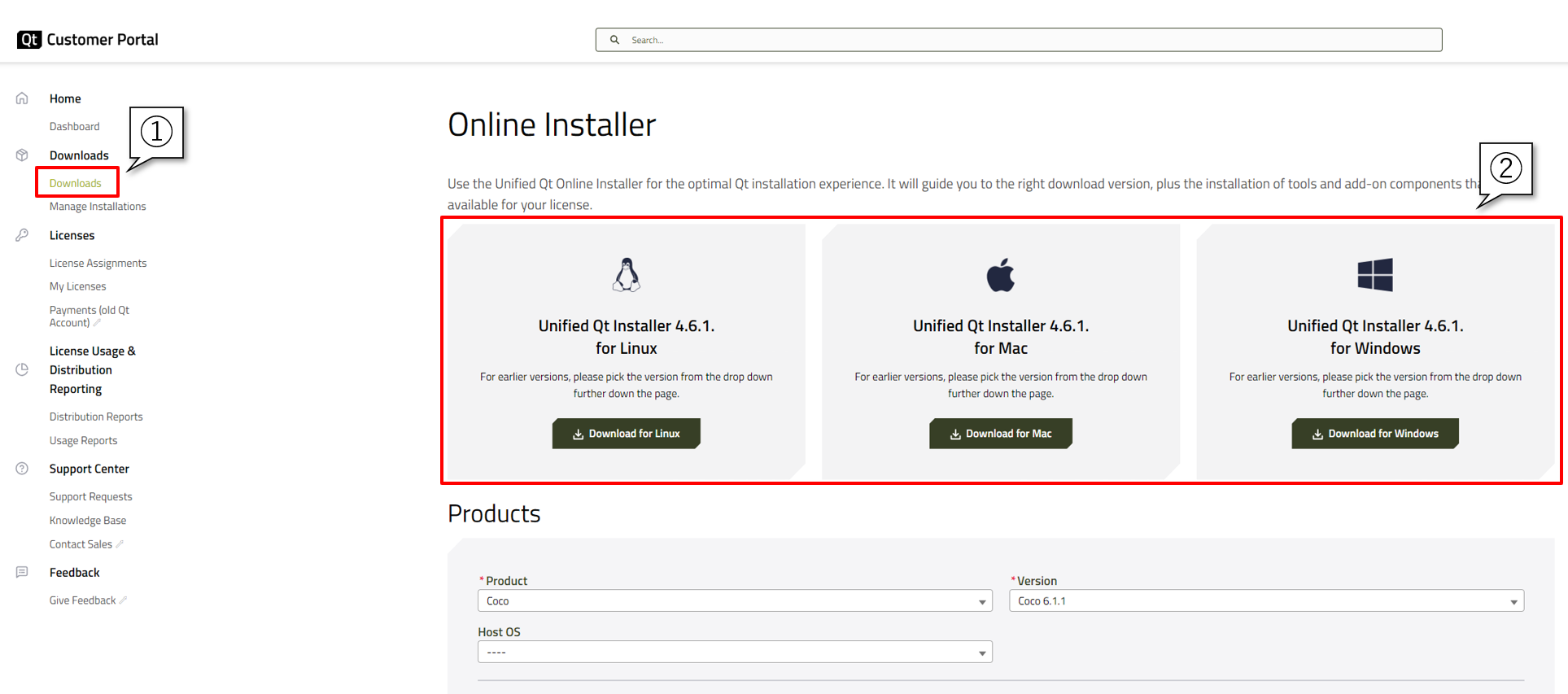This screenshot has height=694, width=1568.
Task: Open the Product dropdown showing Coco
Action: (x=734, y=601)
